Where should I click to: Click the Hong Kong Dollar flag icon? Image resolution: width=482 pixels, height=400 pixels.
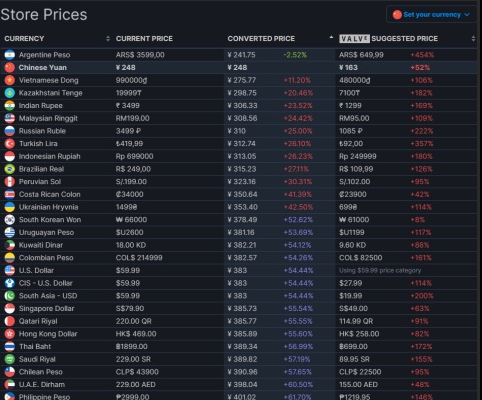click(10, 334)
